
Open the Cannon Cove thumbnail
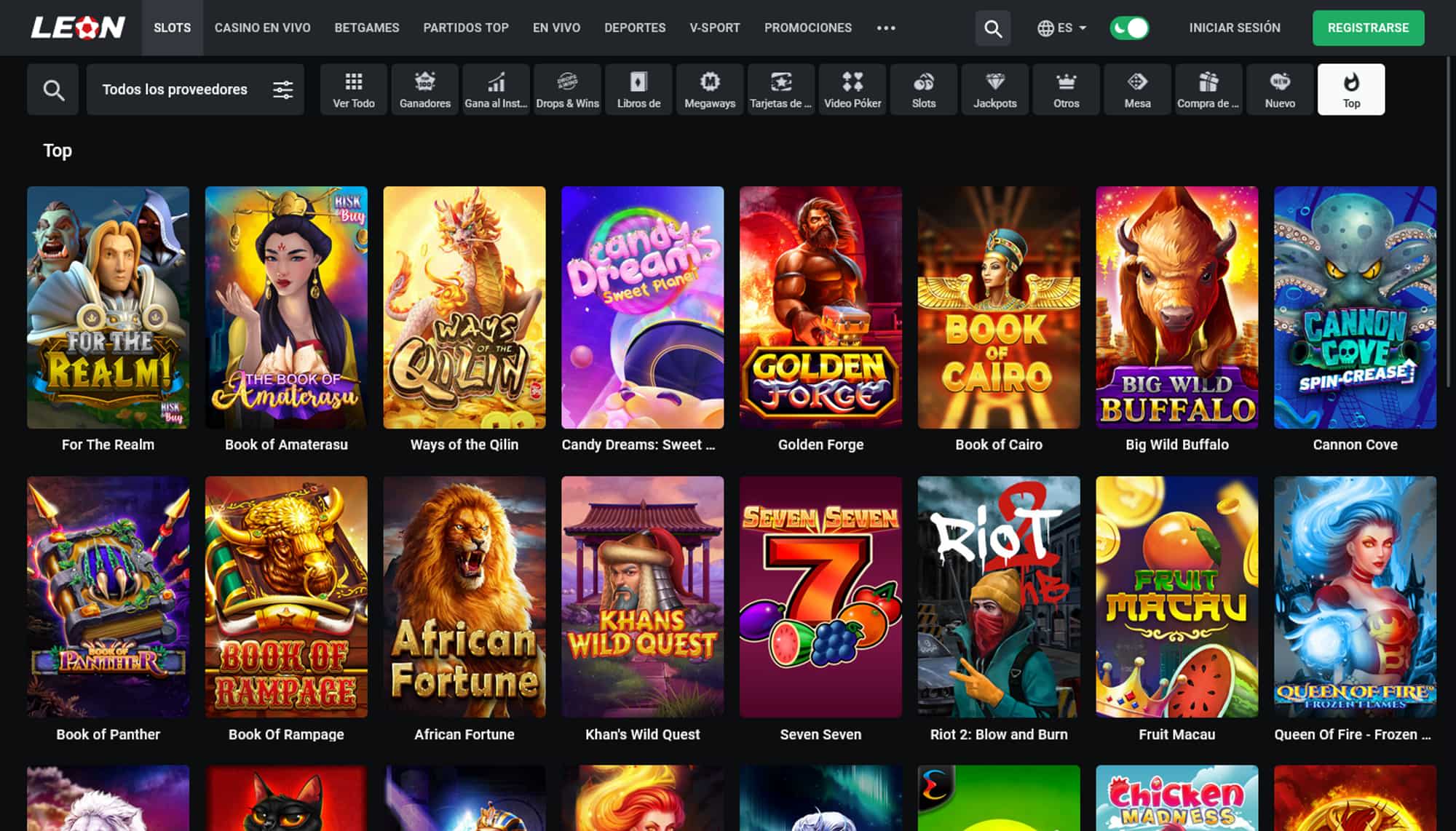coord(1356,307)
